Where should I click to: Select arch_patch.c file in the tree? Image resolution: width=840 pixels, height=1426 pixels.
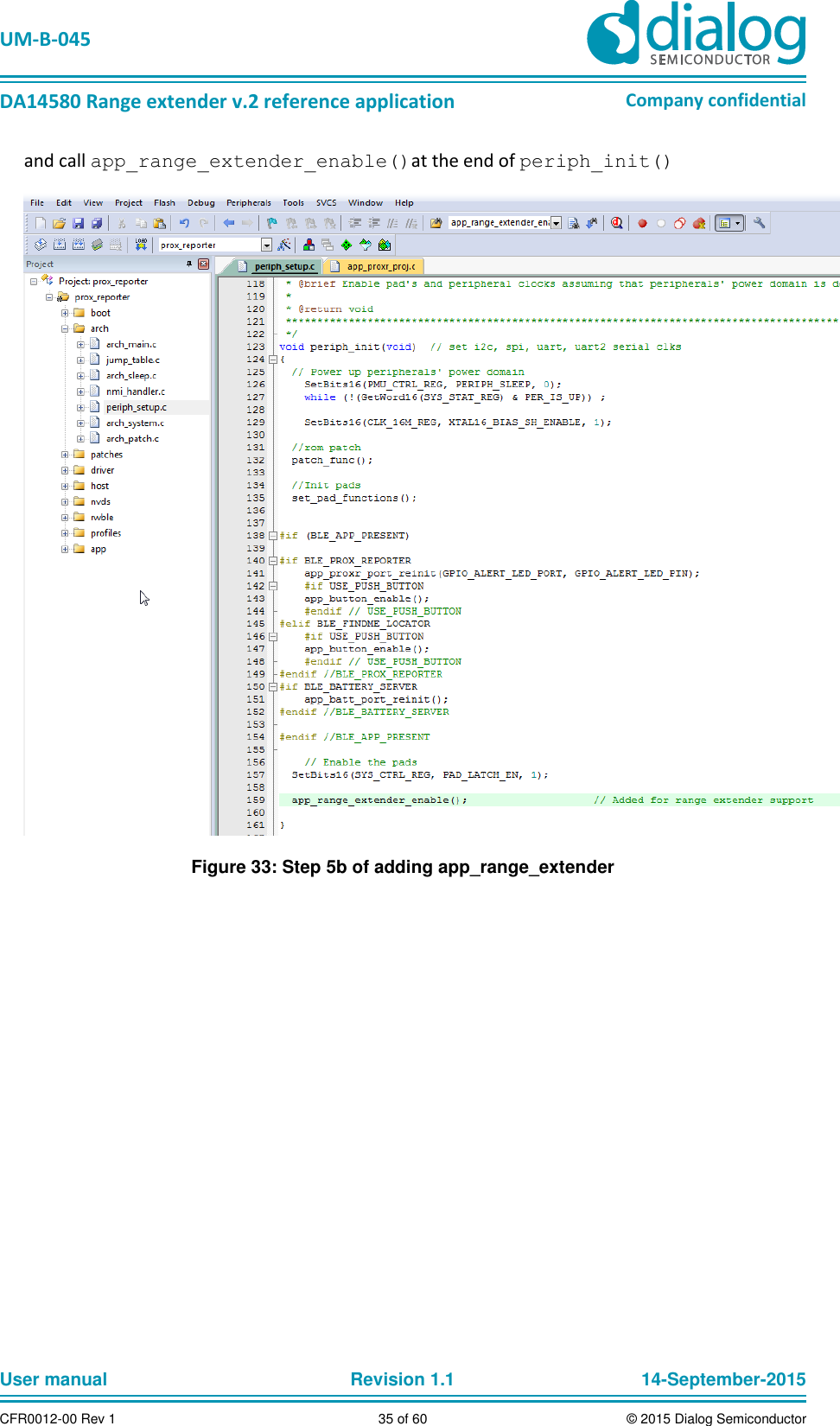click(x=132, y=438)
